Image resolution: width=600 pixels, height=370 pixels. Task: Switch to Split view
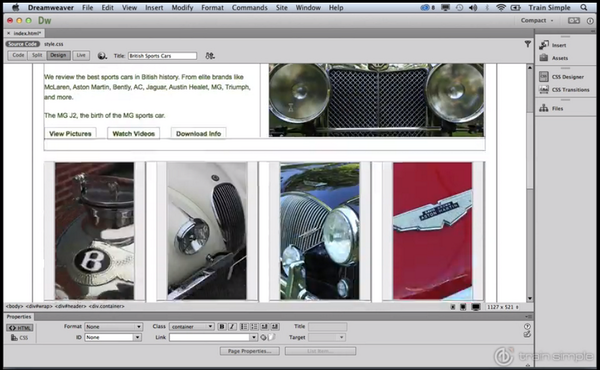[x=37, y=55]
